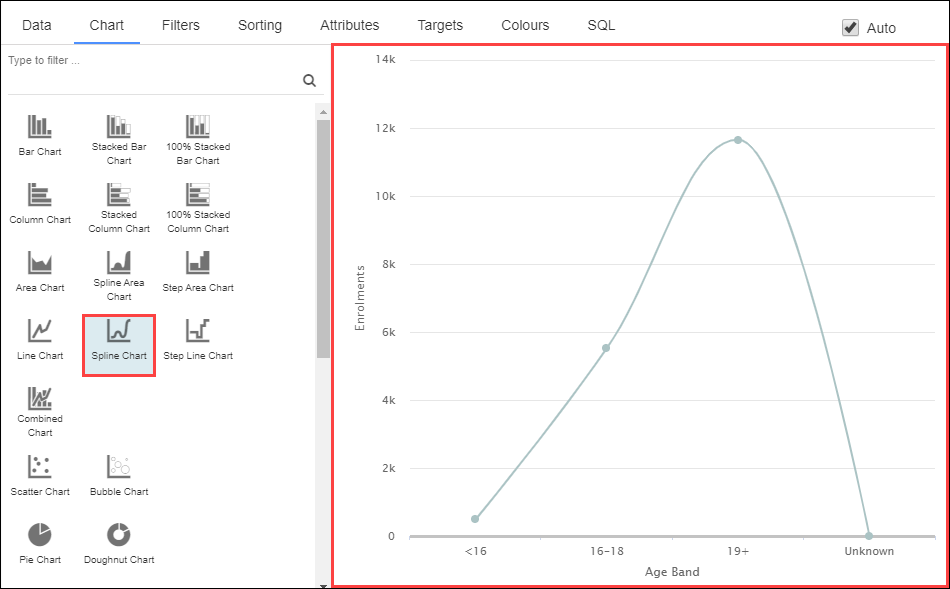Viewport: 950px width, 589px height.
Task: Select the Combined Chart type
Action: coord(39,405)
